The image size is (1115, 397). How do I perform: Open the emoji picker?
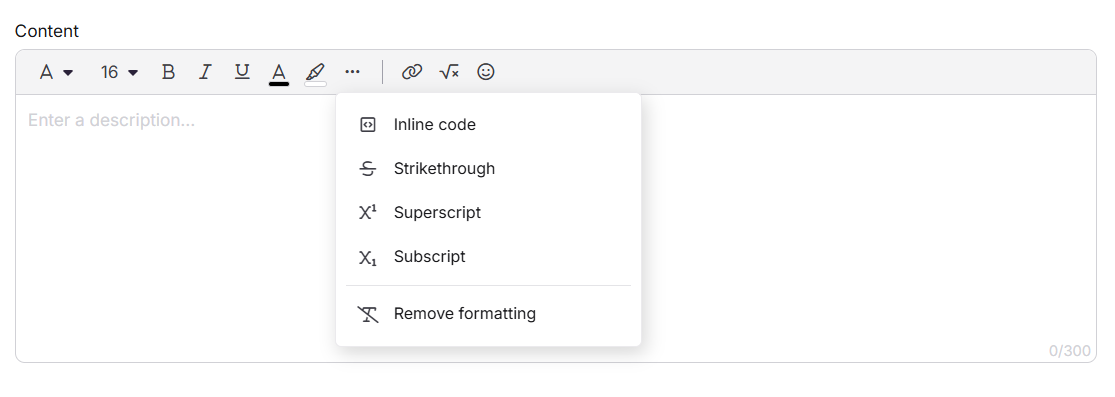click(486, 72)
